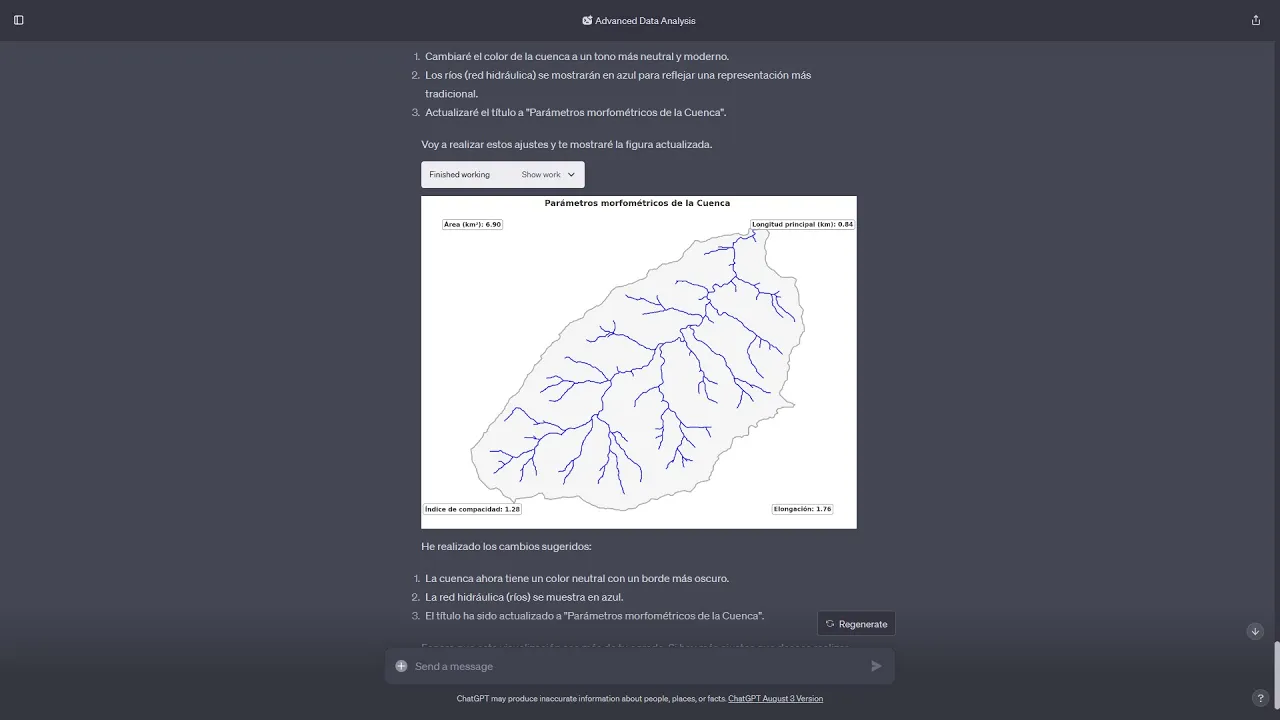Image resolution: width=1280 pixels, height=720 pixels.
Task: Click the line 'La red hidráulica (ríos) se muestra en azul.'
Action: pyautogui.click(x=524, y=597)
